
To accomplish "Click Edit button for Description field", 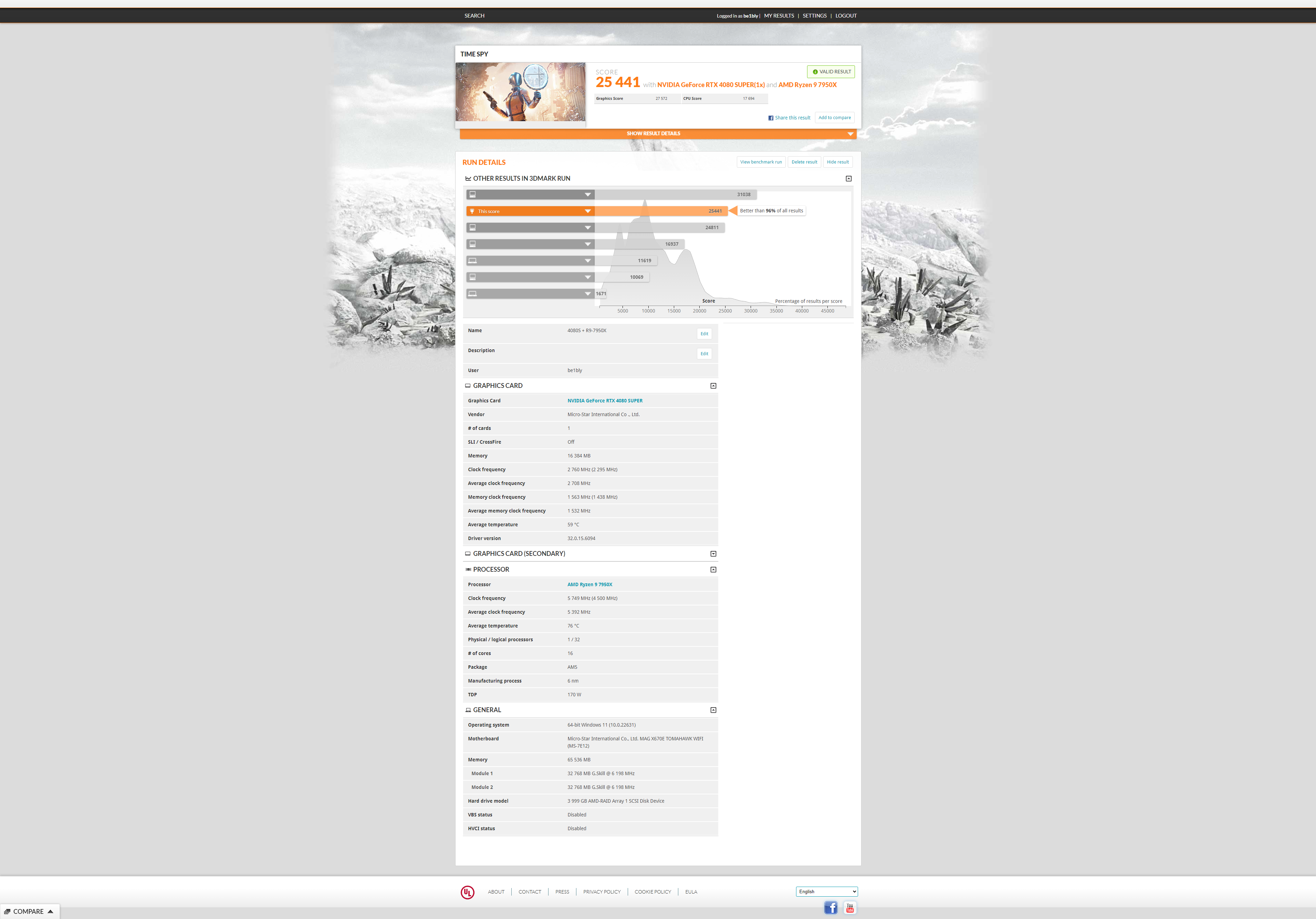I will [704, 354].
